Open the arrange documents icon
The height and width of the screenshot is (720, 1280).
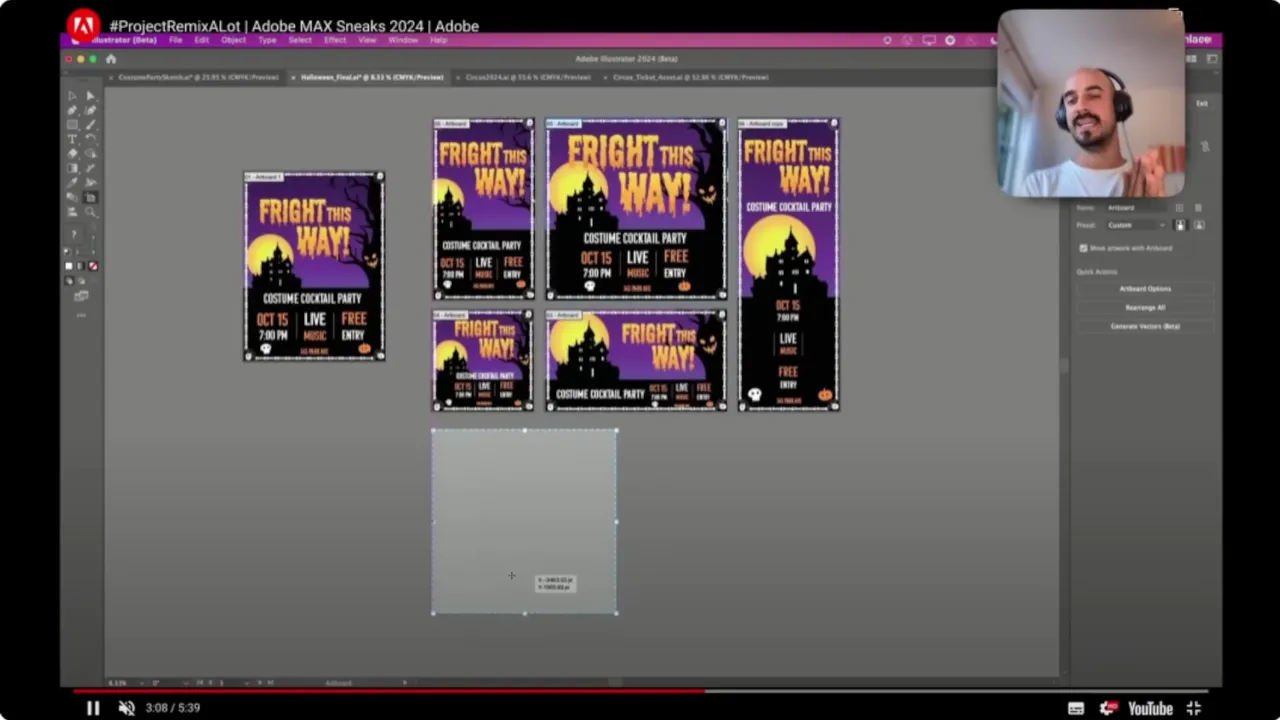tap(1191, 59)
